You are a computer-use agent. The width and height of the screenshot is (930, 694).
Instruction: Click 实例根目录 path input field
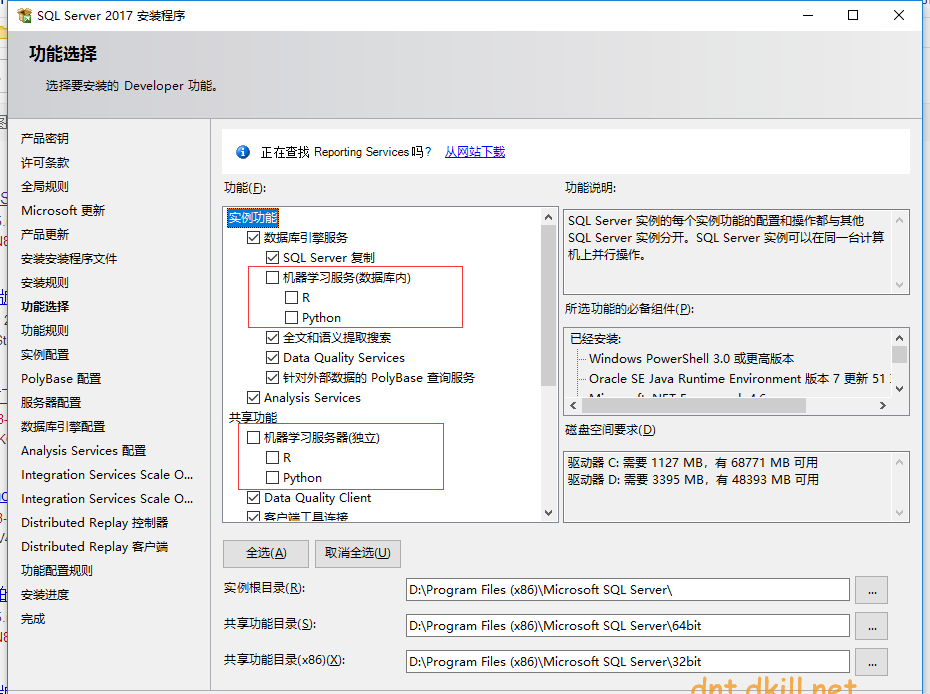pyautogui.click(x=628, y=590)
